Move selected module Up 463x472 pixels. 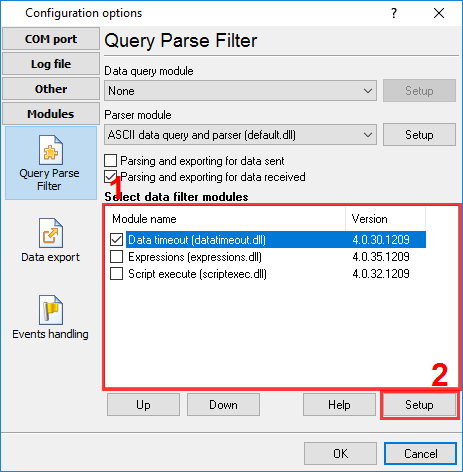(143, 405)
